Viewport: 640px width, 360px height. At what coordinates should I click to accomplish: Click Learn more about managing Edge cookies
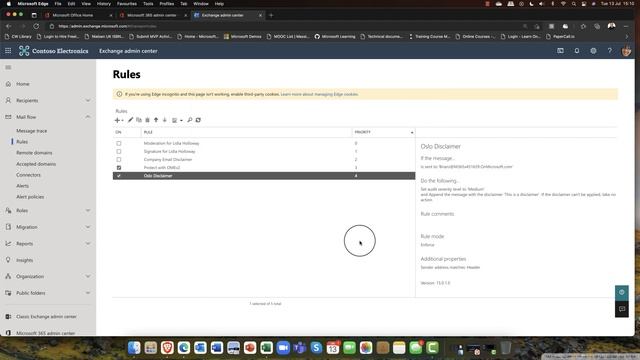coord(319,94)
